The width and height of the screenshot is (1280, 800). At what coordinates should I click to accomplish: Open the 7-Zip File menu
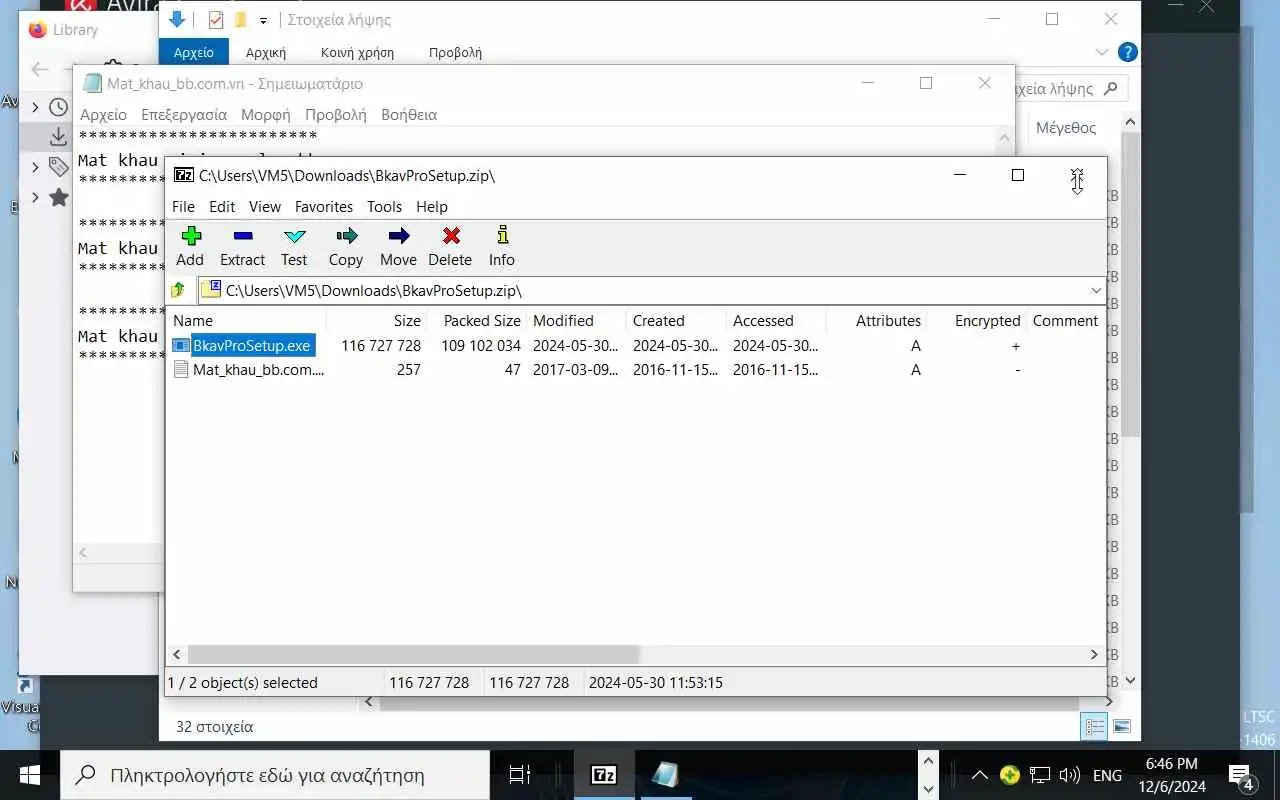coord(183,206)
